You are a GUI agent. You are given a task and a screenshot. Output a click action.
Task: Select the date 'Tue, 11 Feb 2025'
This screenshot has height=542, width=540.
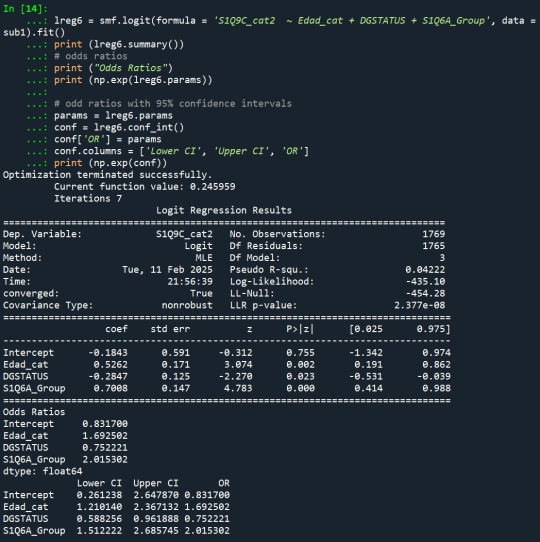167,270
